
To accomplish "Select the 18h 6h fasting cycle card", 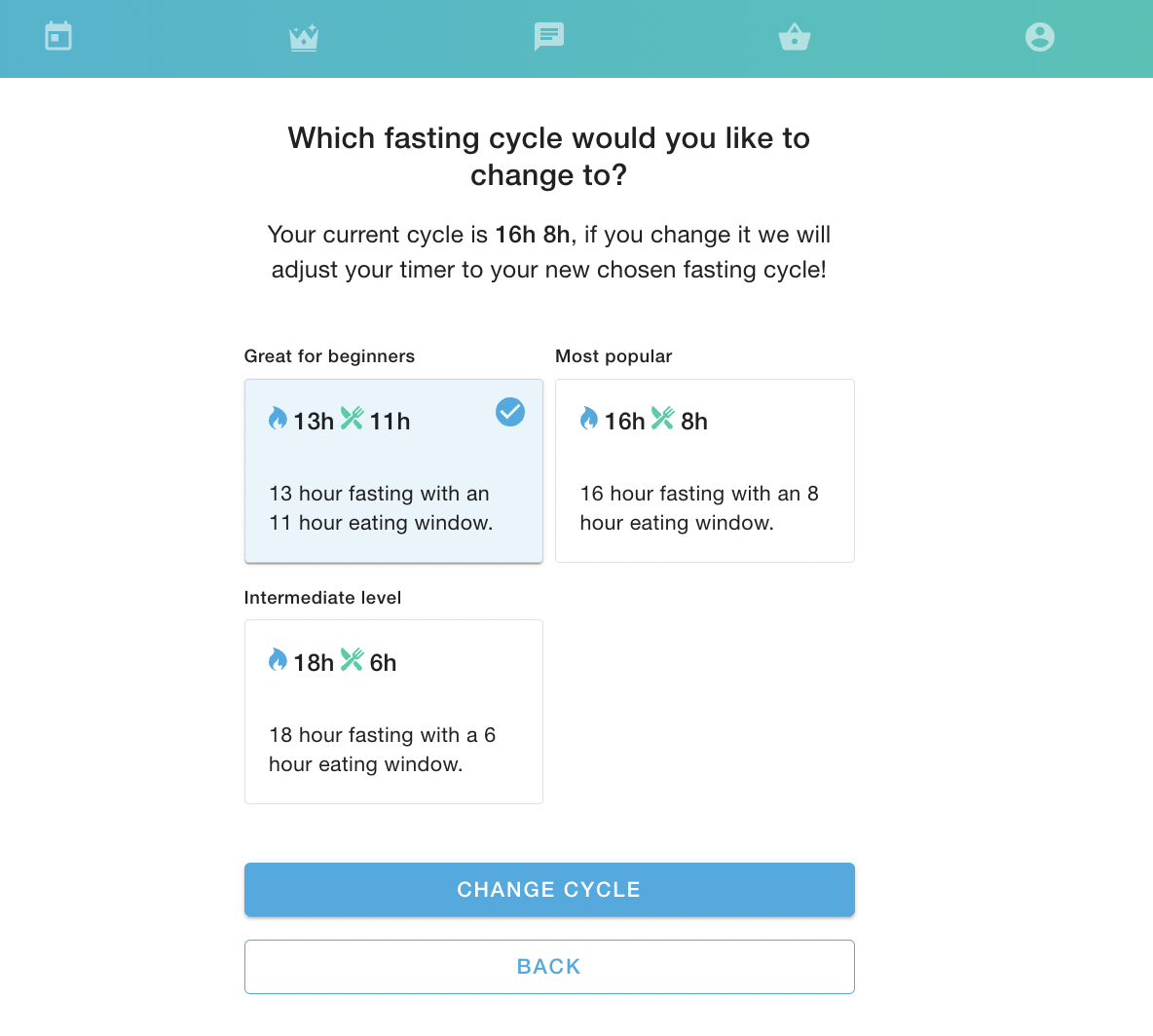I will point(393,712).
